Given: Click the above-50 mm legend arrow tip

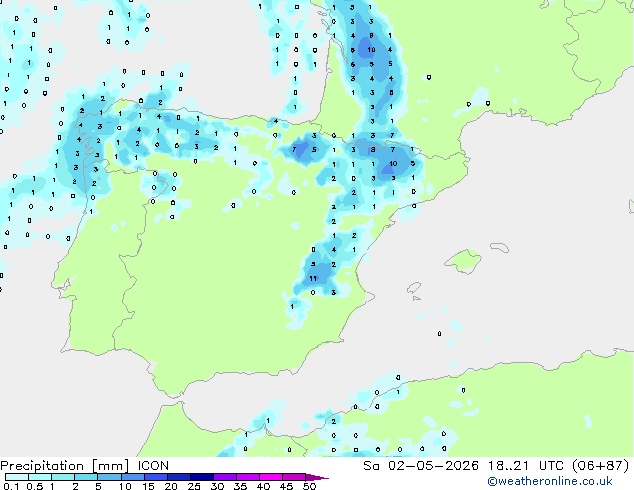Looking at the screenshot, I should pos(317,477).
